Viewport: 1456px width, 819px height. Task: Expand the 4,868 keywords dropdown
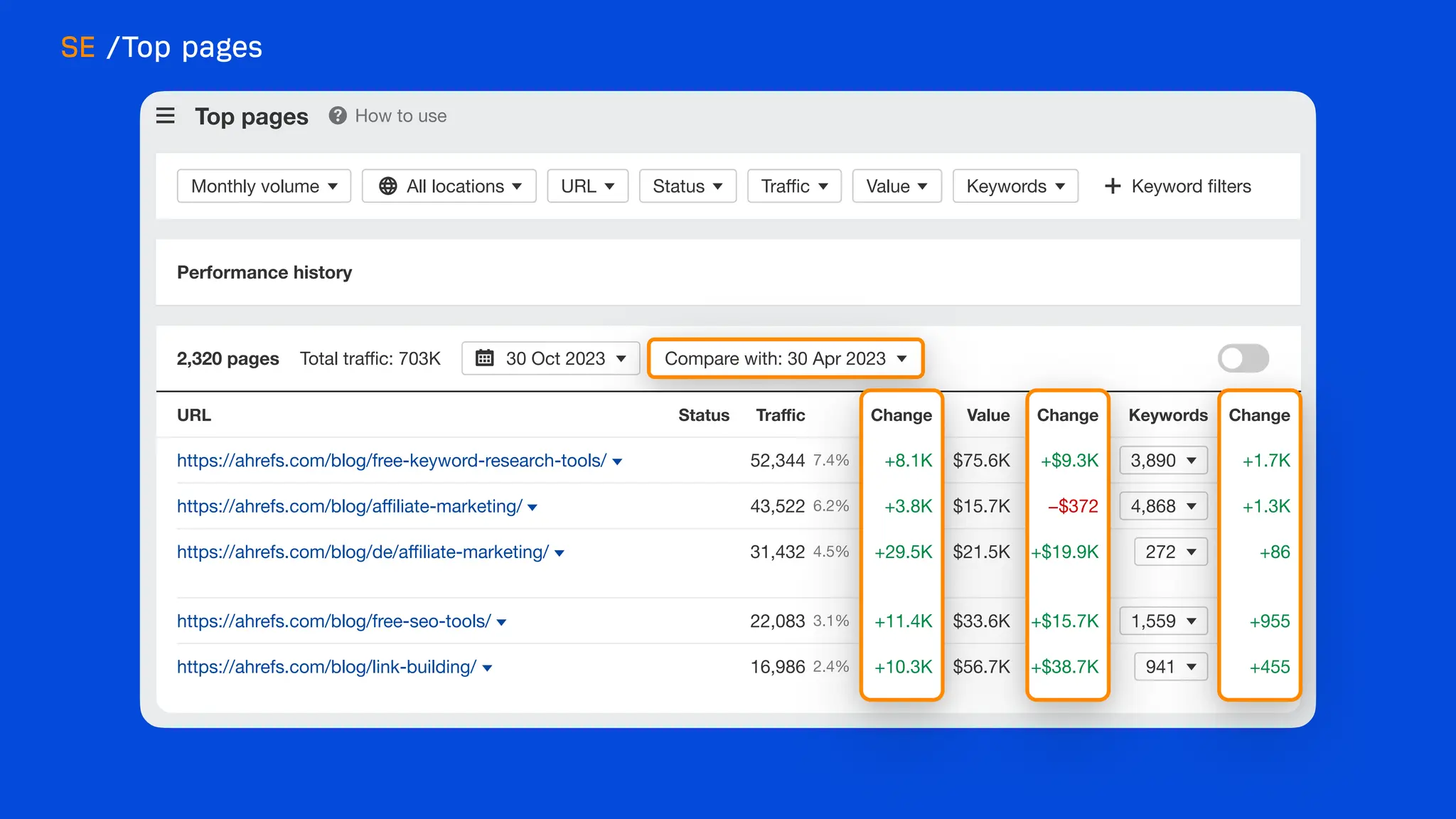[1163, 506]
